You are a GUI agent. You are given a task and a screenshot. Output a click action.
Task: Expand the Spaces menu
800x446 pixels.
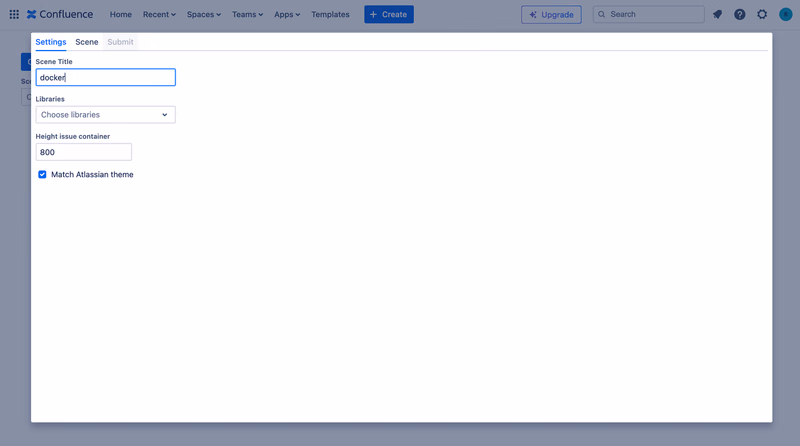click(x=204, y=14)
